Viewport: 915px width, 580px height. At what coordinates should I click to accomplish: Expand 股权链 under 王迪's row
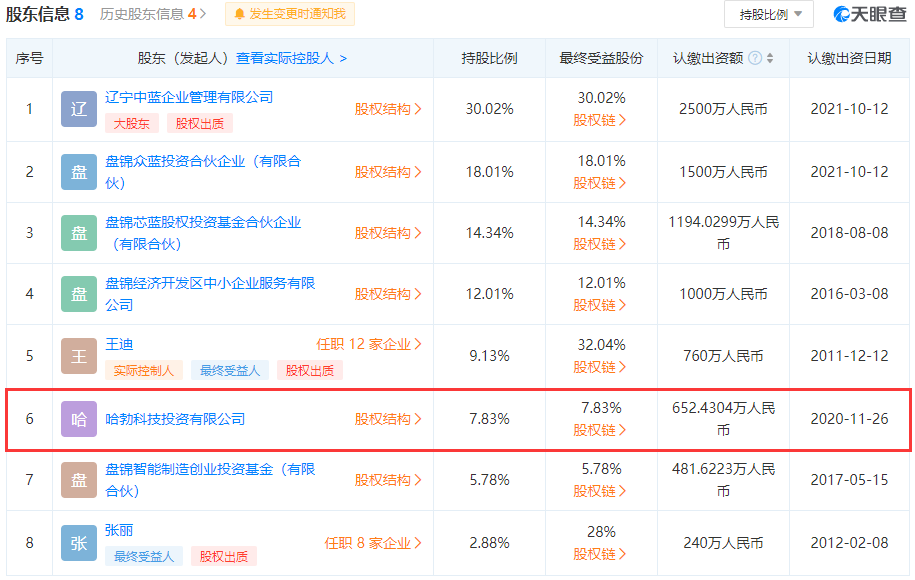click(x=601, y=368)
